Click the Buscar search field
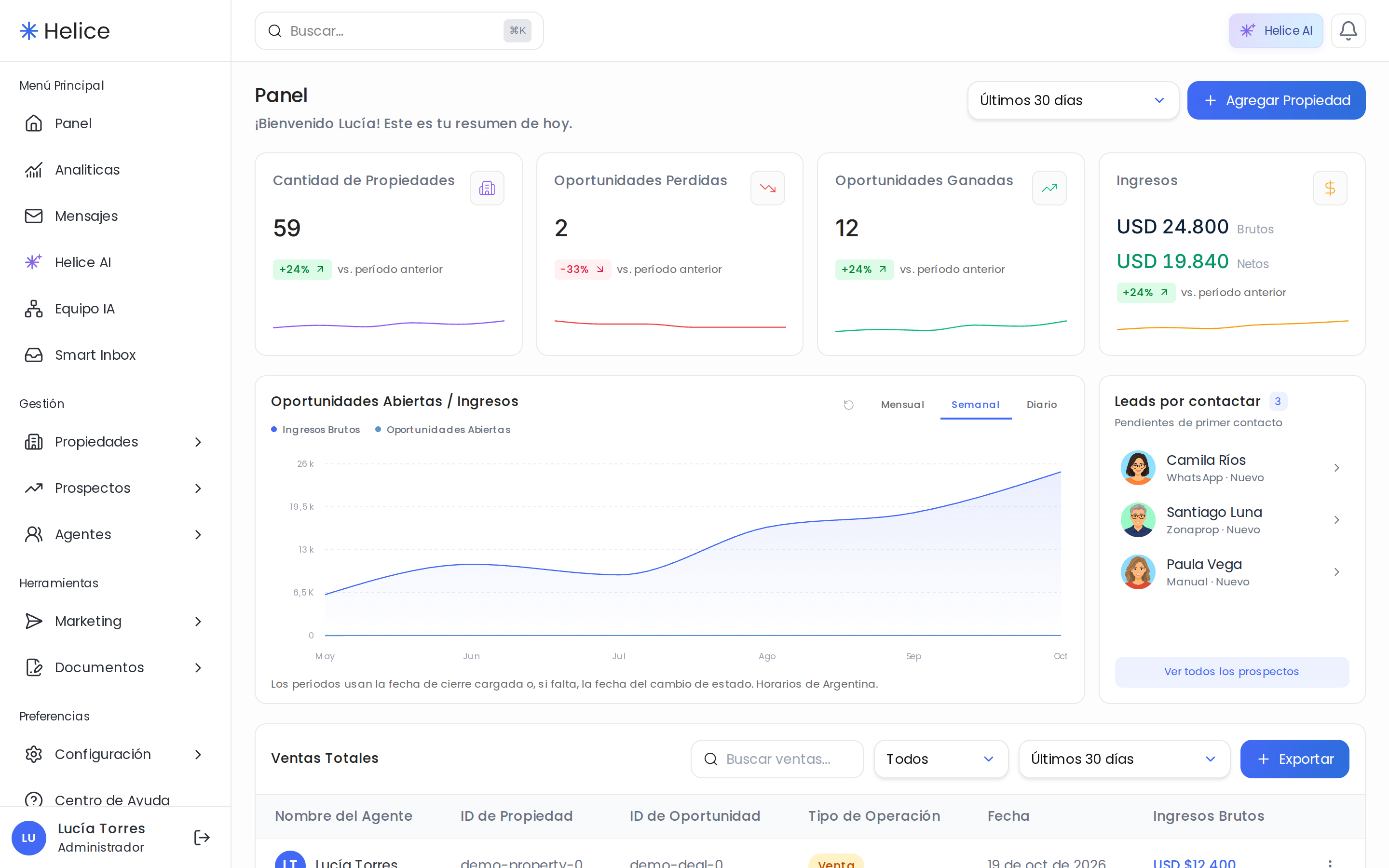 pos(399,31)
